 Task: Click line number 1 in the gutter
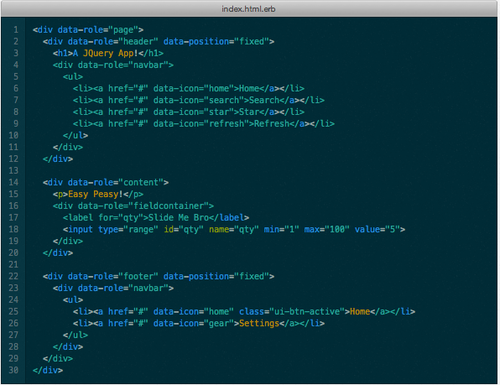[x=16, y=30]
